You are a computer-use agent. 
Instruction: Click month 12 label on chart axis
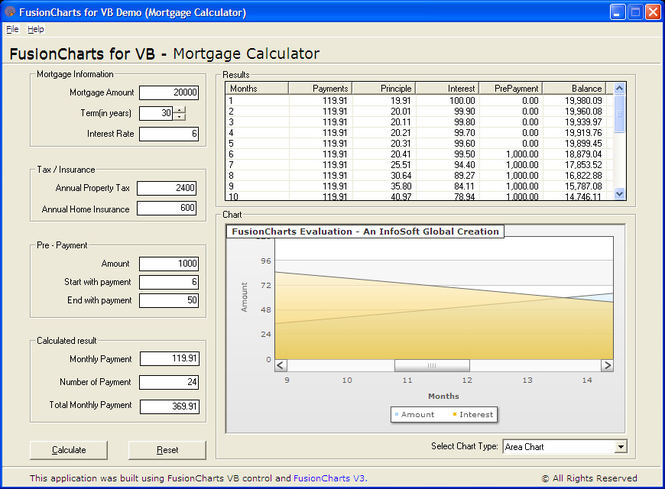coord(467,380)
